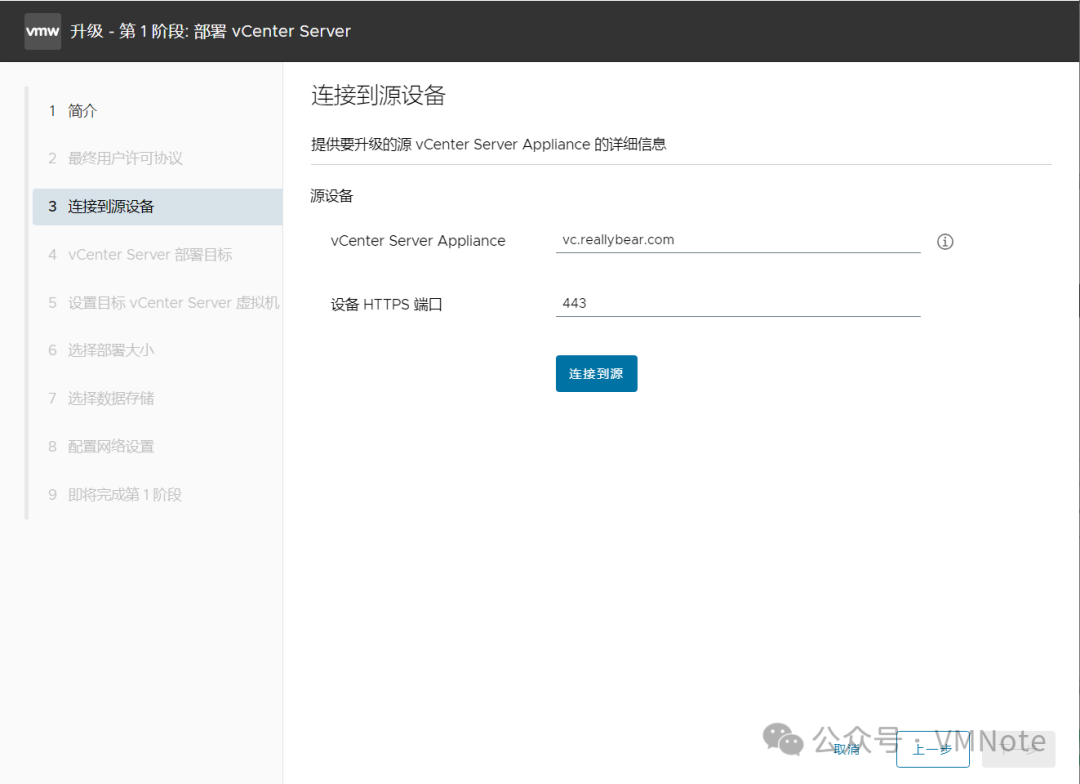Select step 3 连接到源设备
Image resolution: width=1080 pixels, height=784 pixels.
157,207
